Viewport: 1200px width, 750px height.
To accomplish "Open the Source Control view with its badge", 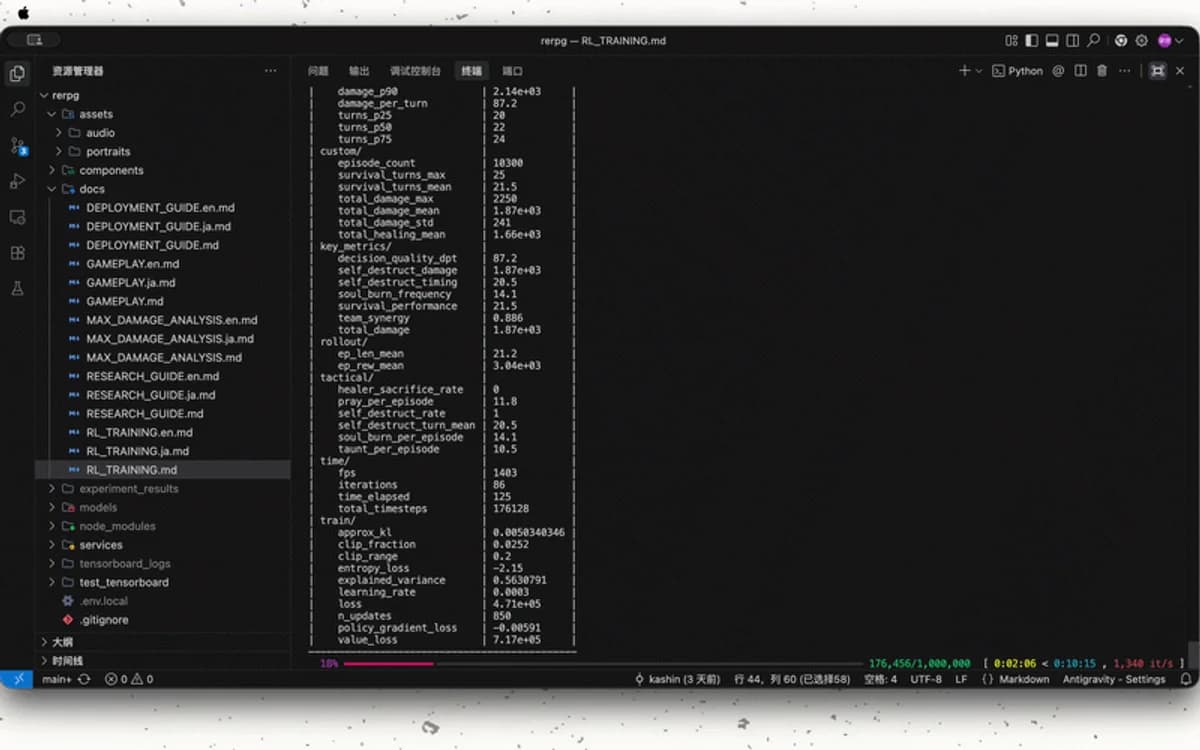I will (x=18, y=145).
